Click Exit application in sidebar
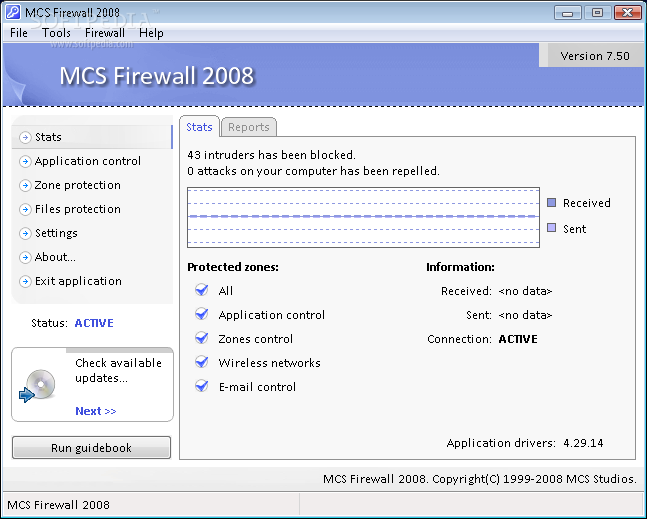 78,281
